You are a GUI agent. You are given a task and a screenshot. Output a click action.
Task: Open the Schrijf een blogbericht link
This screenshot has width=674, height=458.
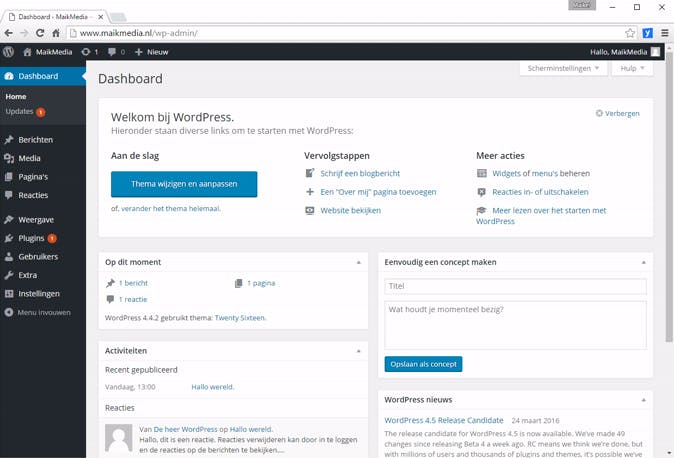(360, 173)
